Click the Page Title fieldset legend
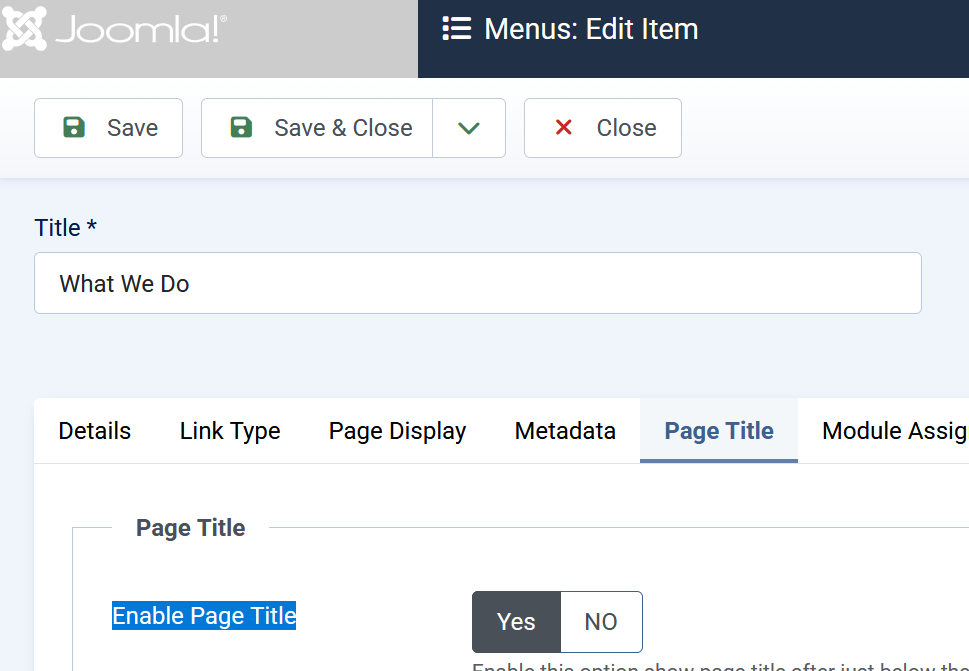Screen dimensions: 969x671 (191, 528)
